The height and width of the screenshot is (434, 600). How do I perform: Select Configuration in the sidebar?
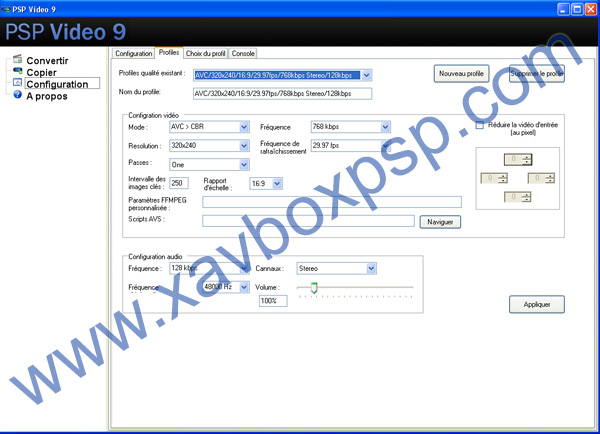tap(62, 83)
